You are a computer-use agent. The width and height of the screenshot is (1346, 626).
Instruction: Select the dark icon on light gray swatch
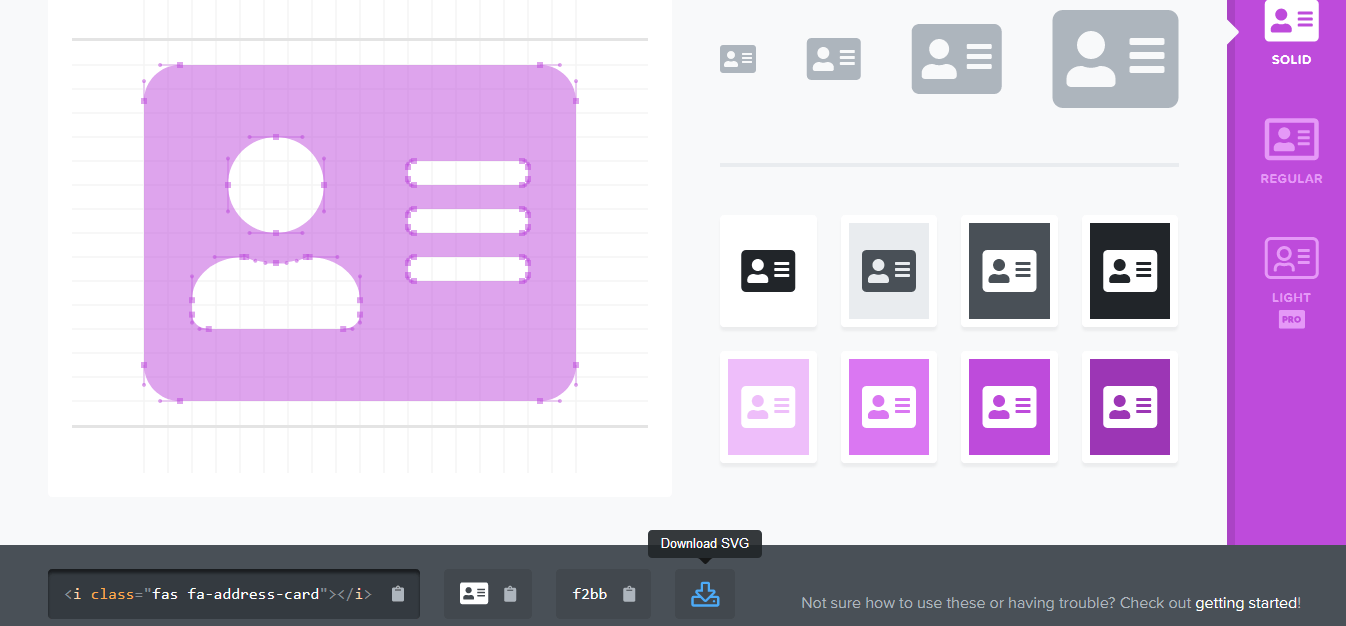pyautogui.click(x=889, y=271)
